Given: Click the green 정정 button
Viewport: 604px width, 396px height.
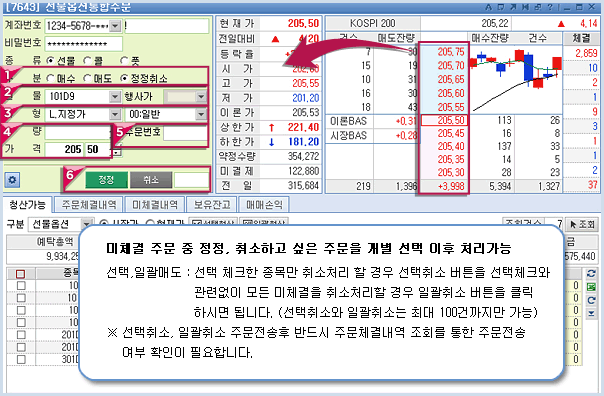Looking at the screenshot, I should tap(106, 180).
